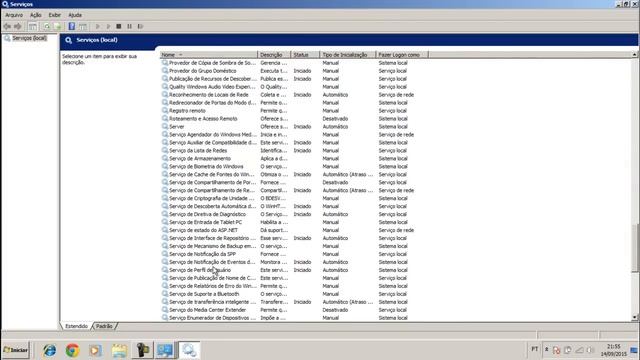The height and width of the screenshot is (360, 640).
Task: Select Serviço de Diretiva de Diagnóstico
Action: pyautogui.click(x=207, y=214)
